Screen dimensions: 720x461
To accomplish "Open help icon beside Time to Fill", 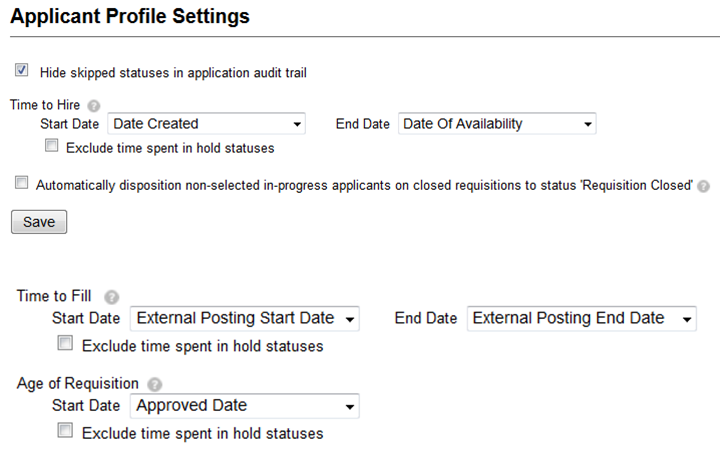I will (112, 297).
